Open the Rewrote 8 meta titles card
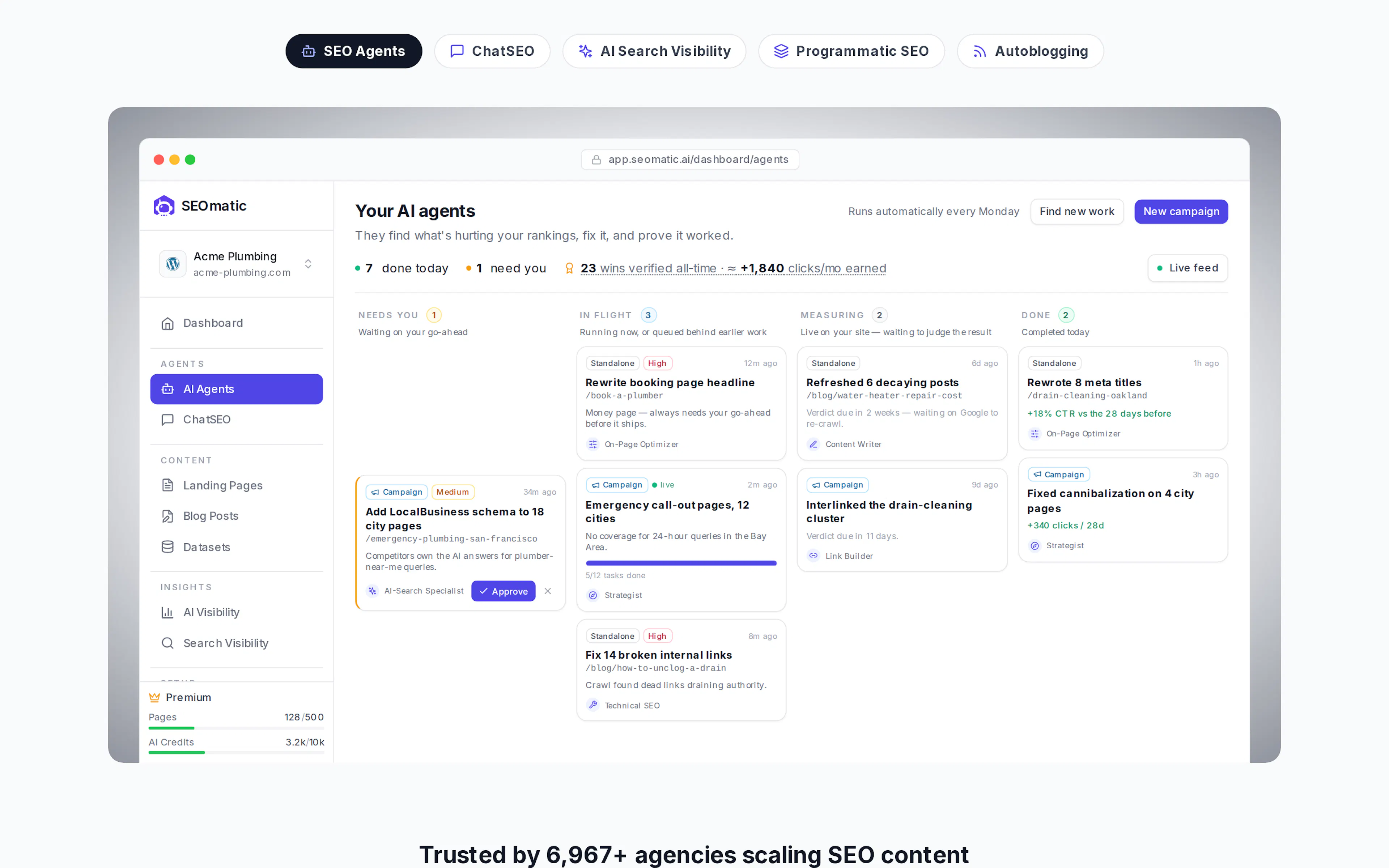The image size is (1389, 868). click(1123, 398)
